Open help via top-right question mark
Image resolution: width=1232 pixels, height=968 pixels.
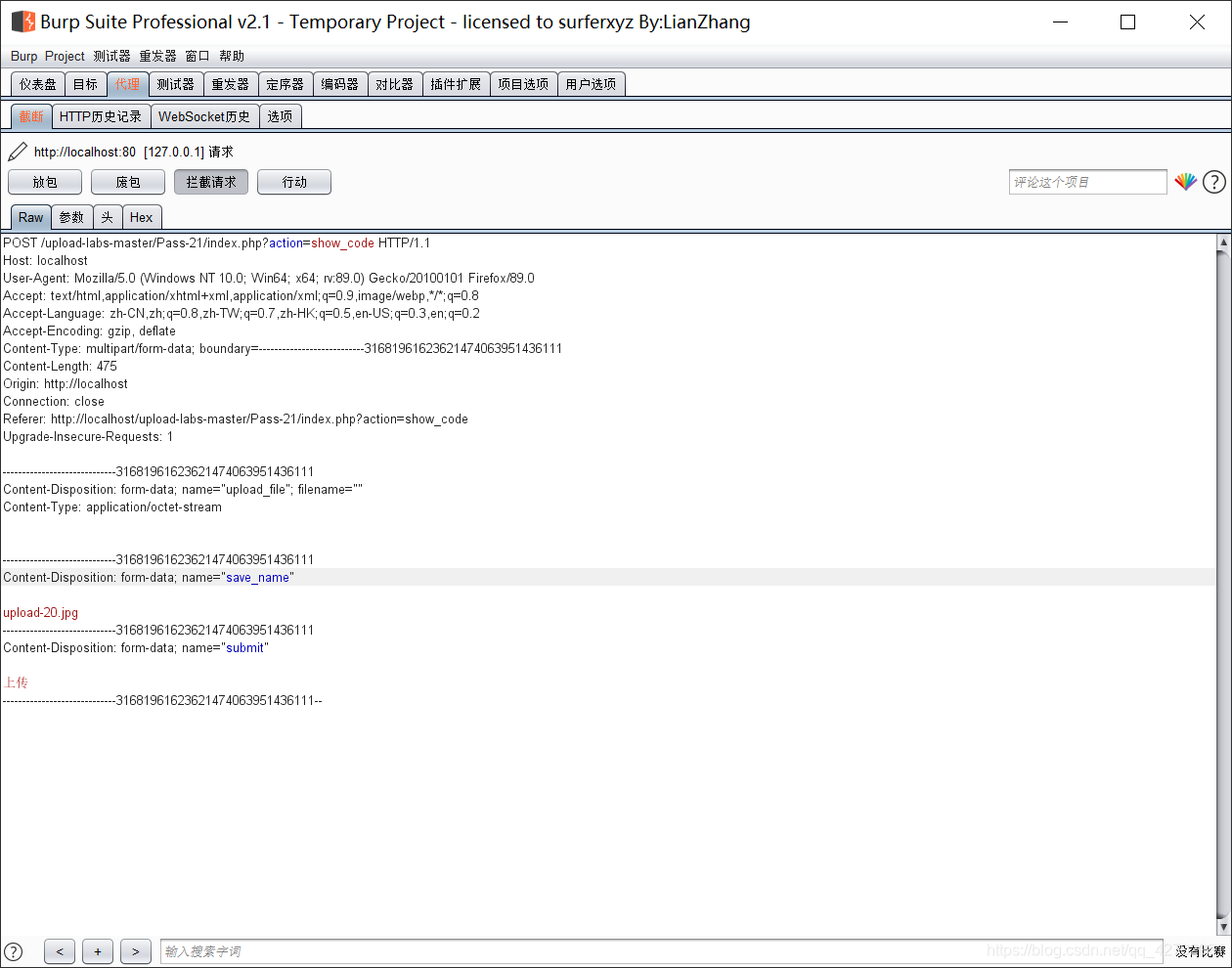coord(1214,182)
